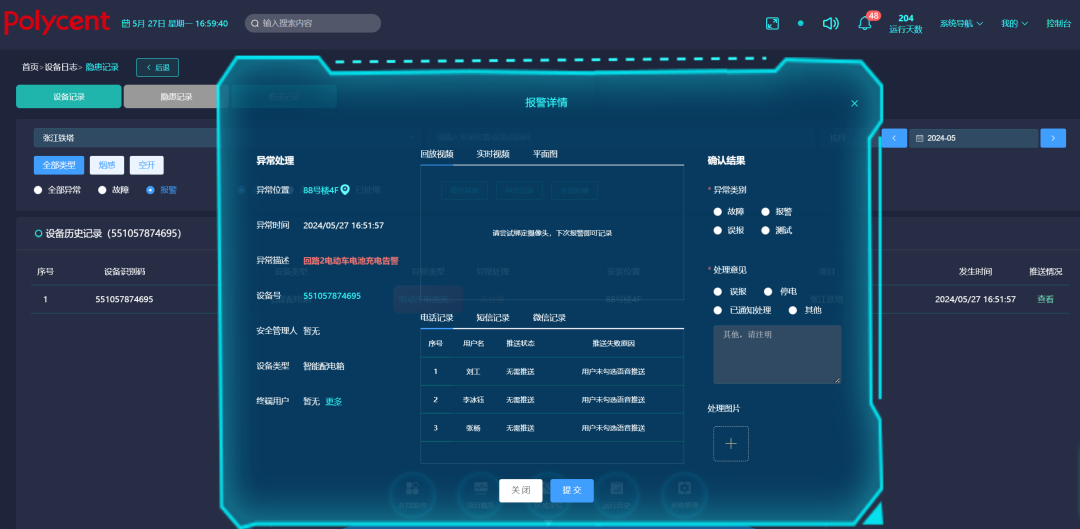1080x529 pixels.
Task: Click the plus box to upload 处理图片
Action: [731, 444]
